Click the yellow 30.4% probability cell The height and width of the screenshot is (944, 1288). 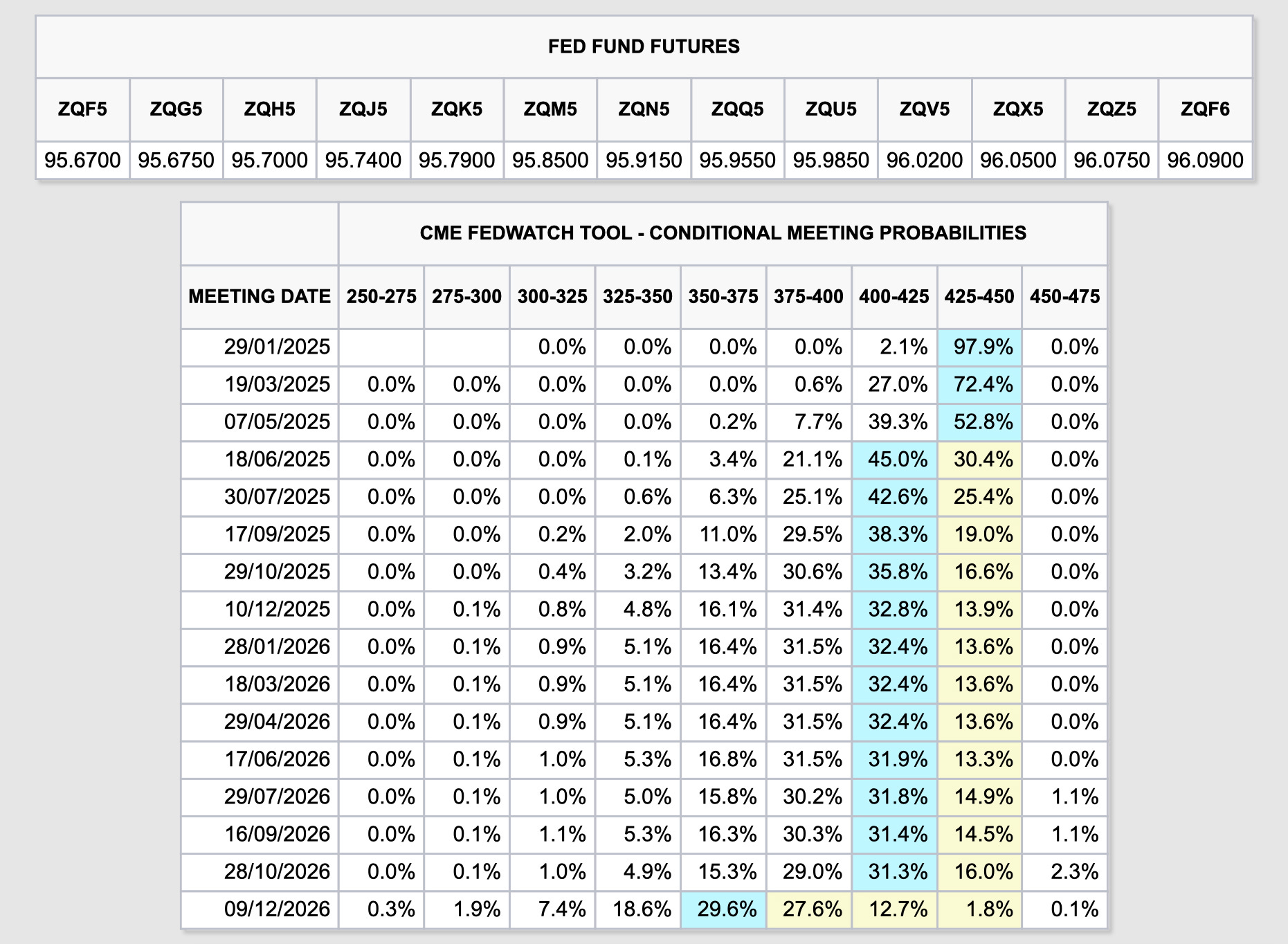979,459
